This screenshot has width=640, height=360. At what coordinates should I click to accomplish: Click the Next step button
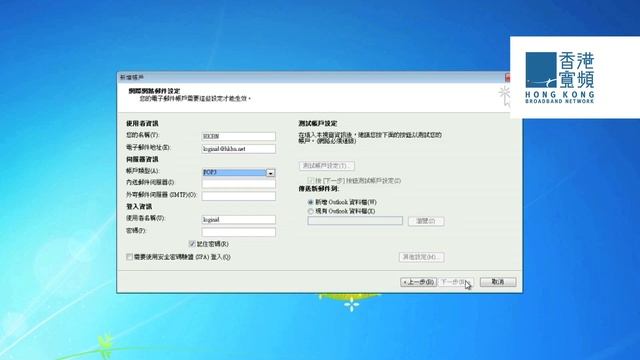(455, 282)
